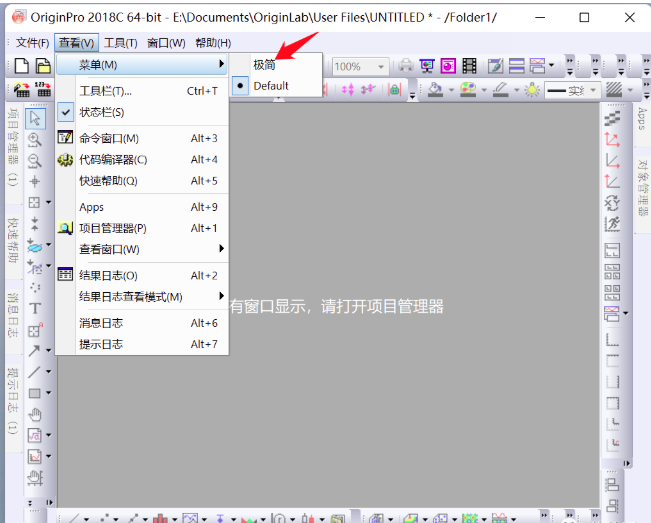The image size is (651, 523).
Task: Open the 命令窗口(M) panel
Action: (x=142, y=138)
